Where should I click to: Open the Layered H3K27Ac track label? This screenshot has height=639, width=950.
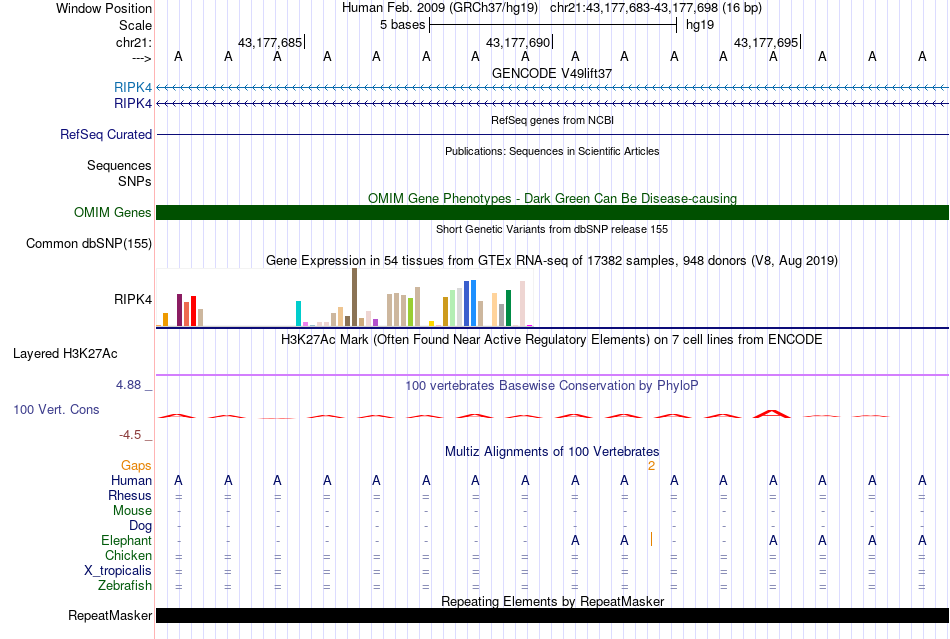coord(65,354)
